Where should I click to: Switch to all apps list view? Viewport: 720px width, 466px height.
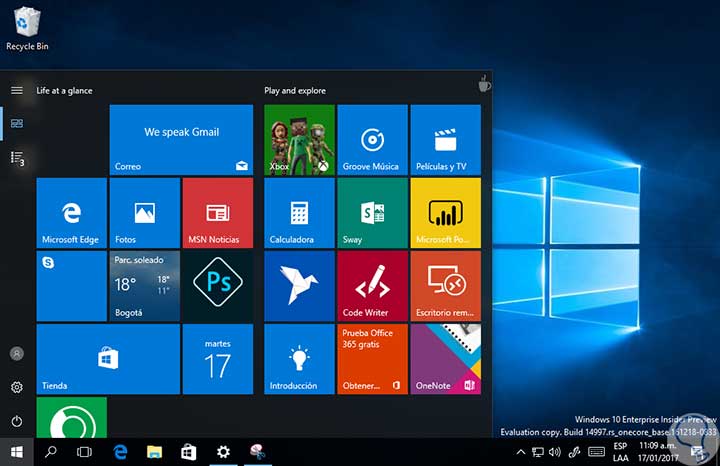17,158
